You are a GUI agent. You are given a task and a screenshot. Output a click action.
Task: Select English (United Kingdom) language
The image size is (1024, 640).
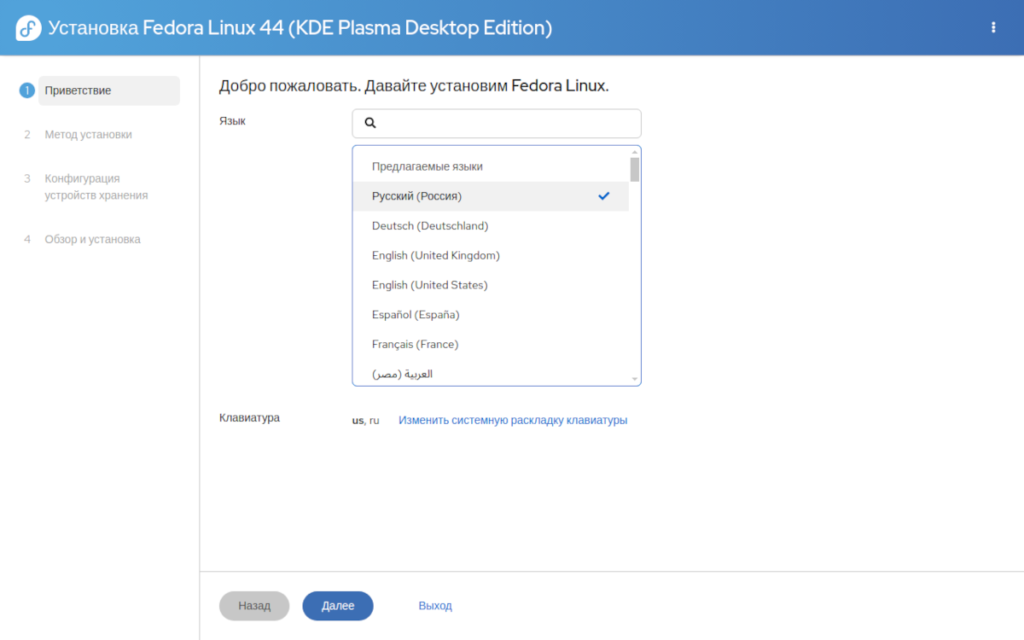[490, 255]
